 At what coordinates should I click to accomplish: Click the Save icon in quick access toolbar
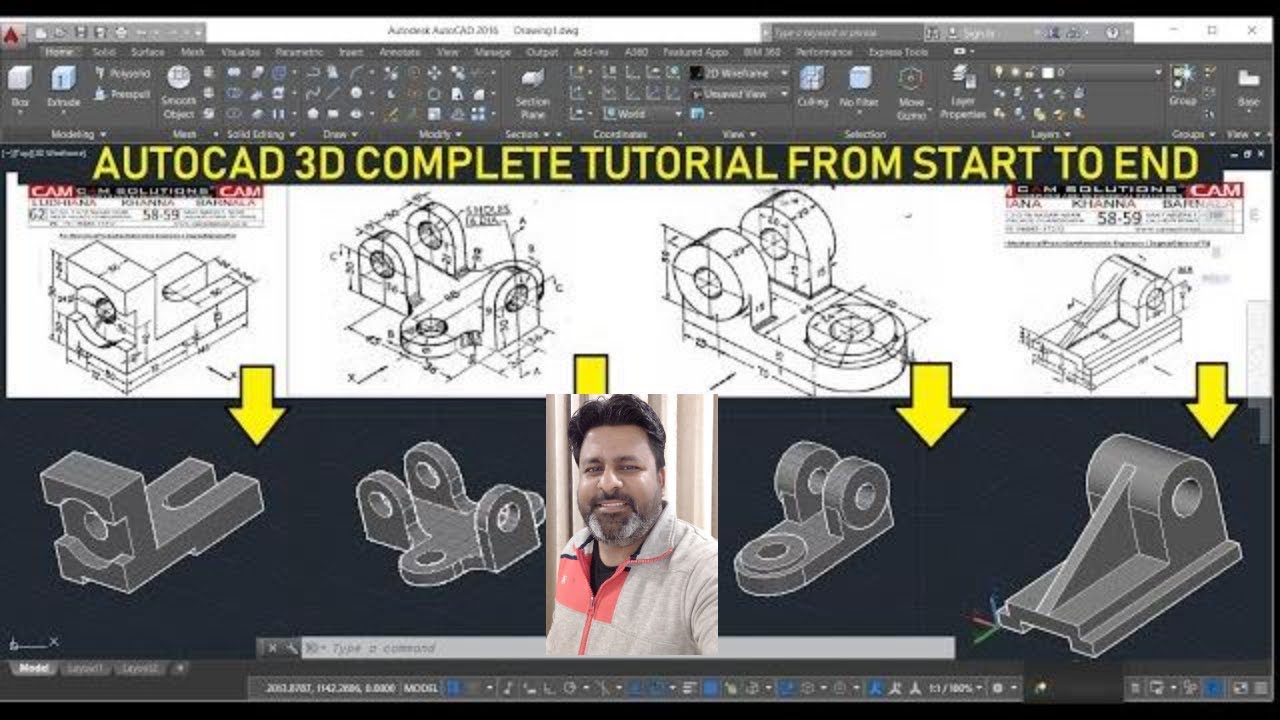tap(83, 33)
